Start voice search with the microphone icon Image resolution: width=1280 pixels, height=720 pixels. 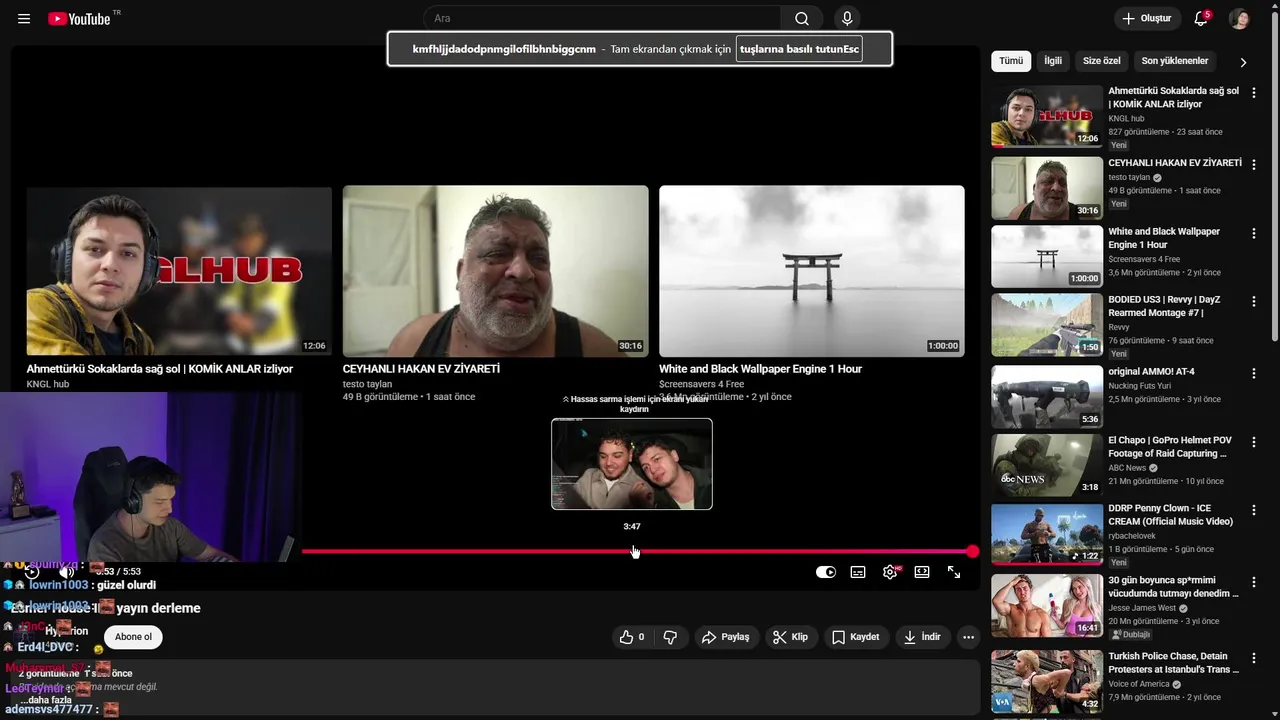[x=847, y=18]
